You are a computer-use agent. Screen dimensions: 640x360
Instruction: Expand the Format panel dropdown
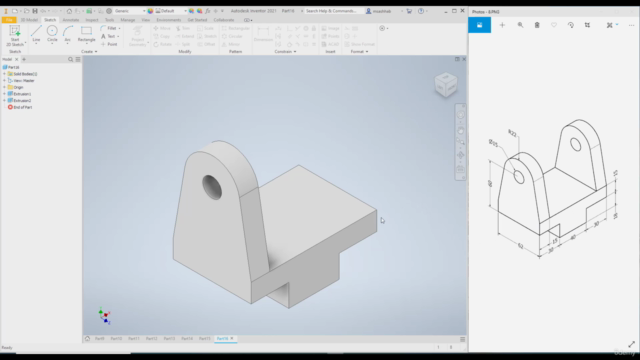tap(360, 52)
